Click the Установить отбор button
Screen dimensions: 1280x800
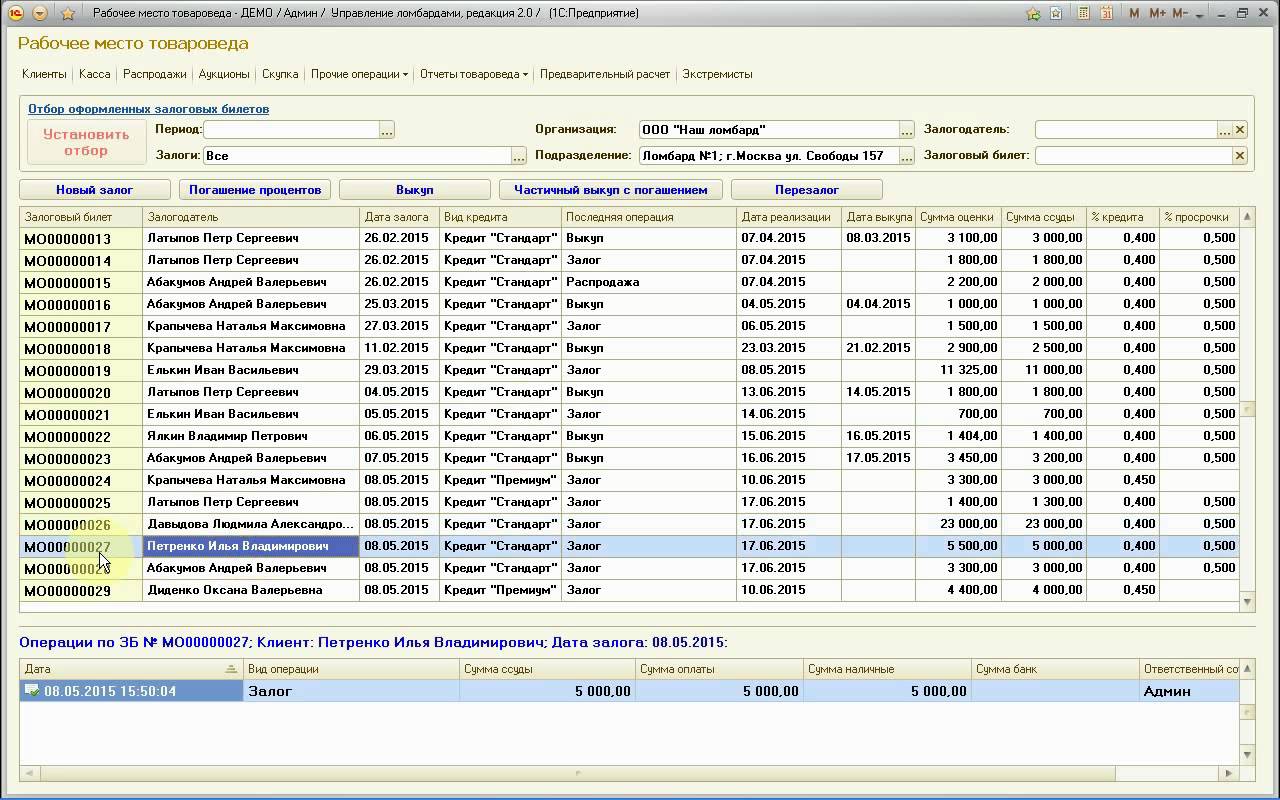[86, 142]
